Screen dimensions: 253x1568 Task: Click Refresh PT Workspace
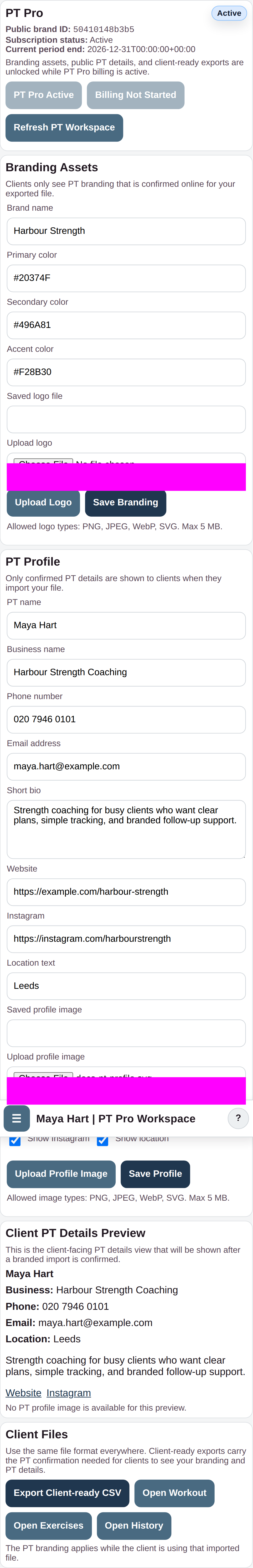[x=64, y=127]
